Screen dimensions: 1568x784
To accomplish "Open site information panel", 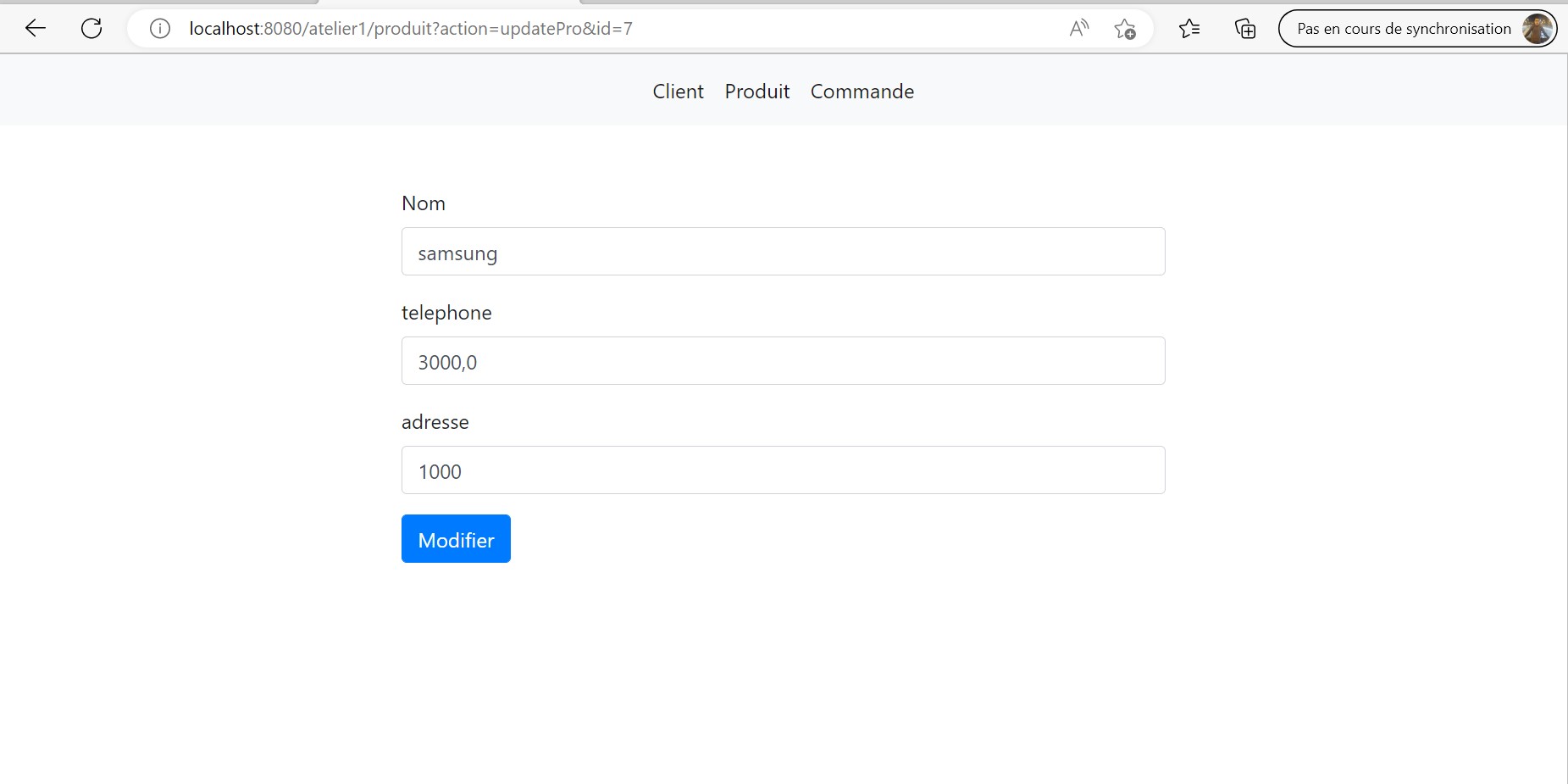I will coord(159,28).
